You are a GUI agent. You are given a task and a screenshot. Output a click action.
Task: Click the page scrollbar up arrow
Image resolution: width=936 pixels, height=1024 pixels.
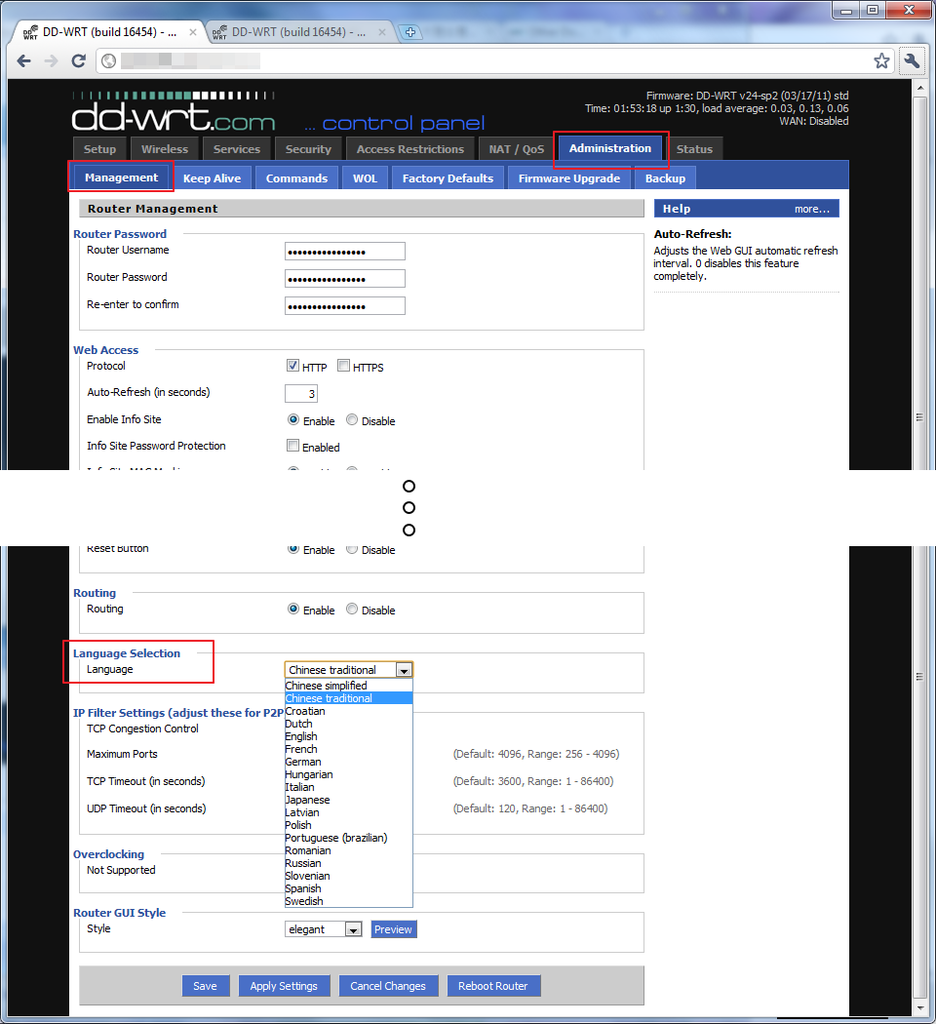(920, 88)
